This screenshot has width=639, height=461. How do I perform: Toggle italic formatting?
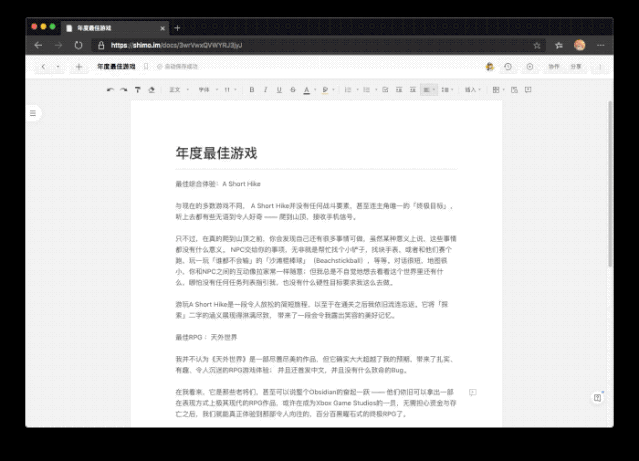point(265,90)
